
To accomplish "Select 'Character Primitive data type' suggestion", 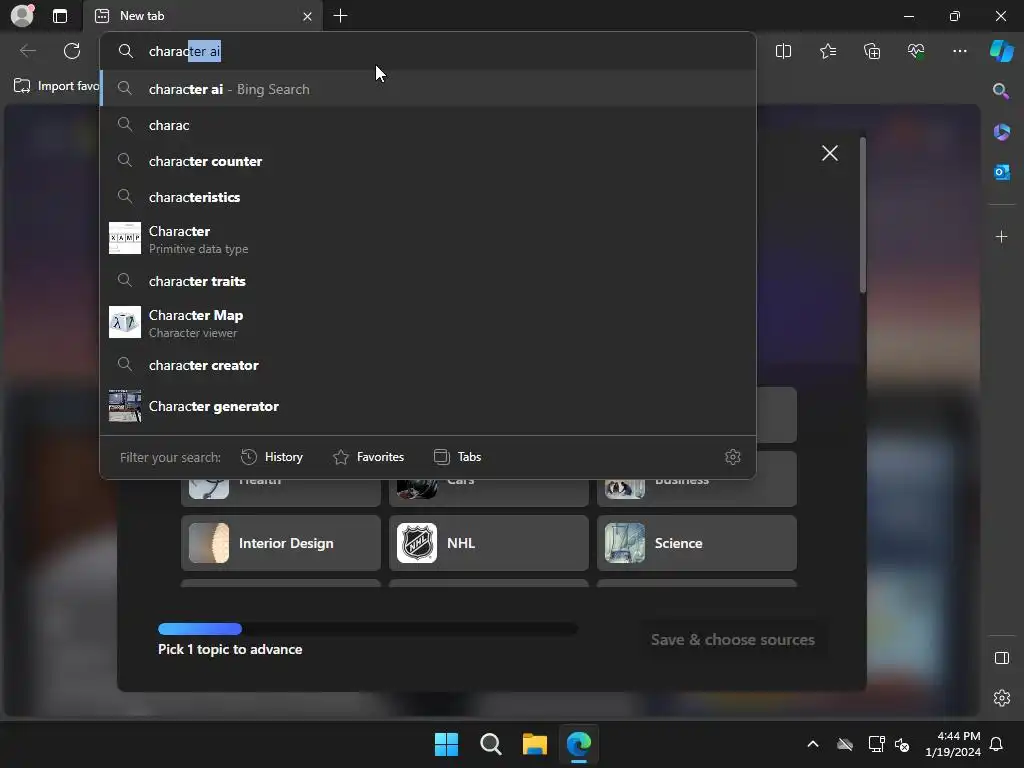I will click(x=428, y=239).
